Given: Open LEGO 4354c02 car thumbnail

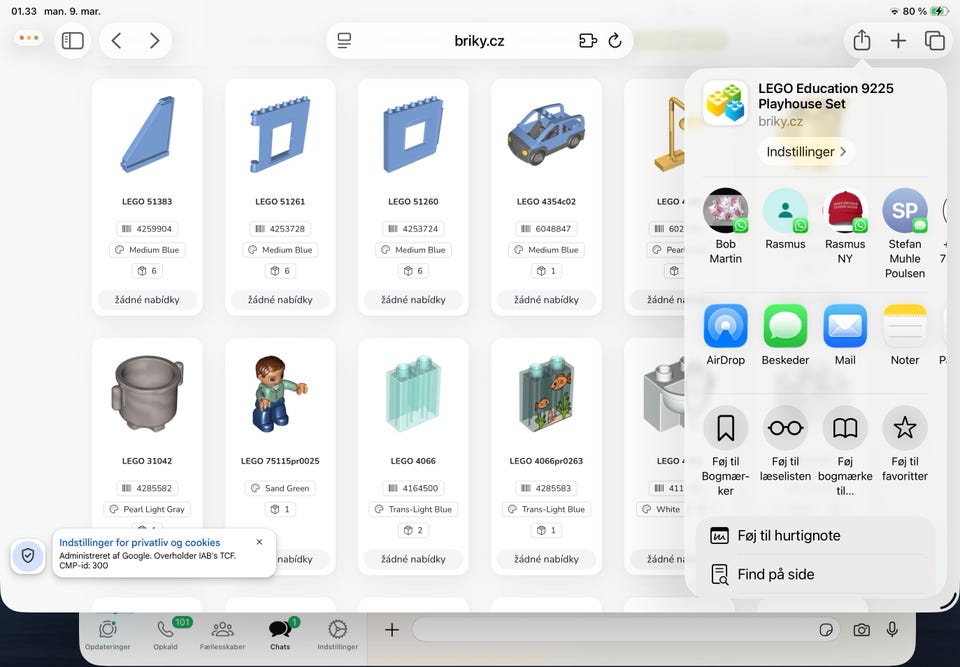Looking at the screenshot, I should click(x=546, y=135).
